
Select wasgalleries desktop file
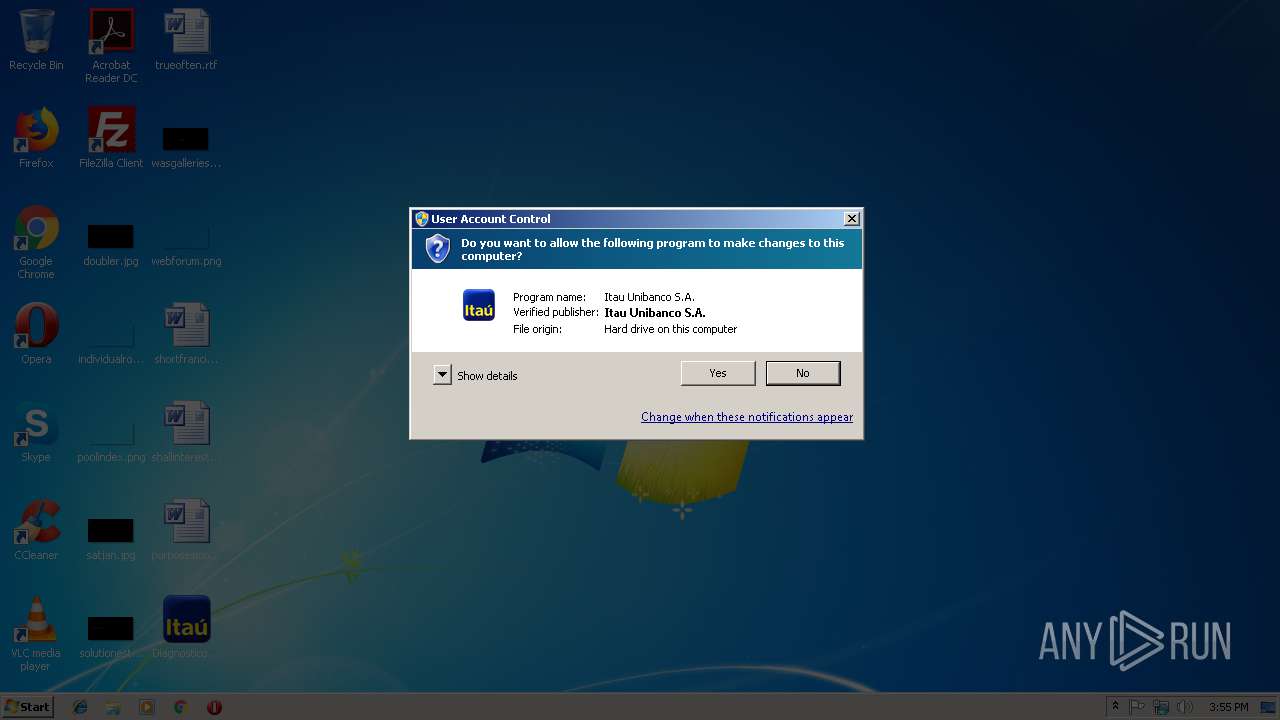[186, 146]
